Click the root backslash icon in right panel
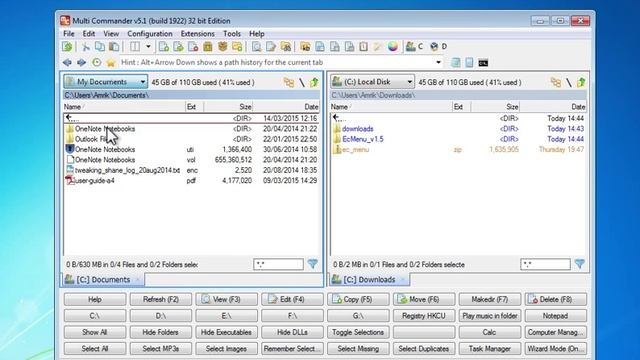Screen dimensions: 640x360 pos(569,82)
